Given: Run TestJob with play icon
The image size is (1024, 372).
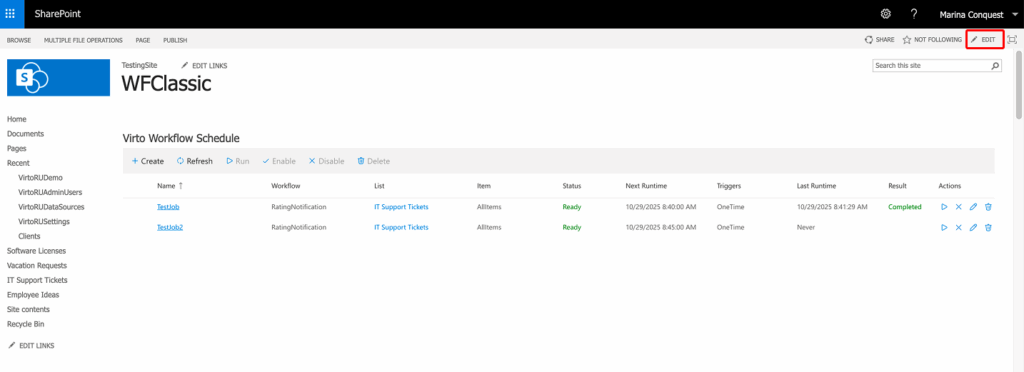Looking at the screenshot, I should 944,207.
